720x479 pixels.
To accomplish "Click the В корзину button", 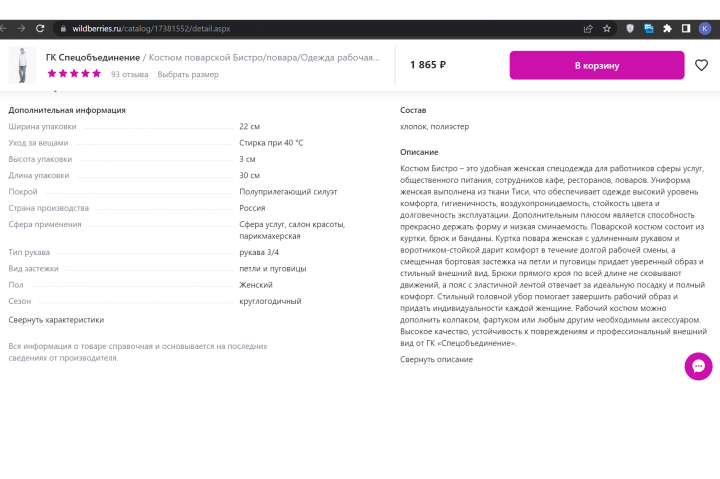I will tap(596, 65).
